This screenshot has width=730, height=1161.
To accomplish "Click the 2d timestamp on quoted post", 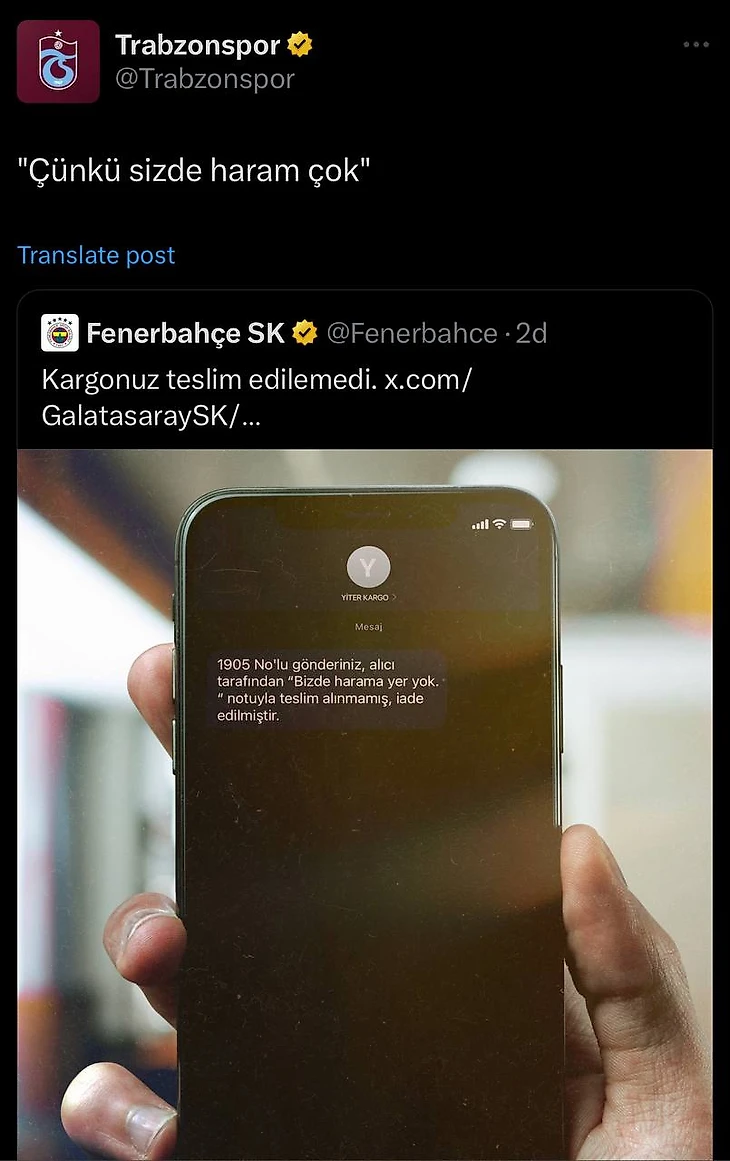I will click(x=531, y=333).
